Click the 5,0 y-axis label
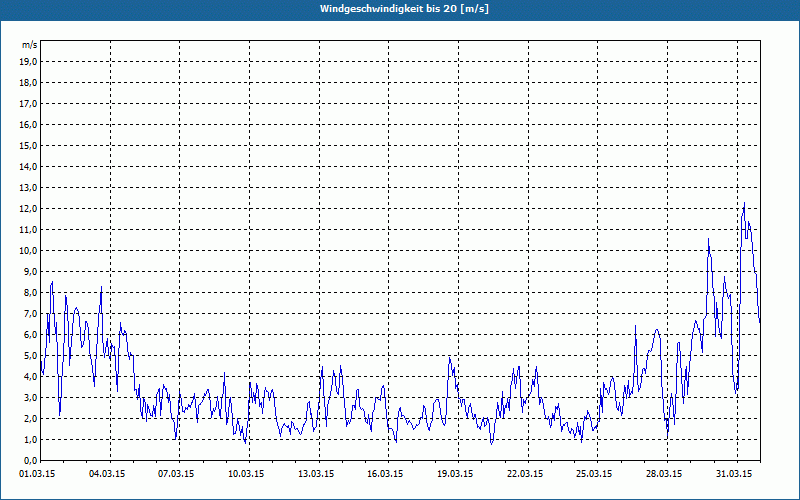This screenshot has width=800, height=500. (30, 356)
